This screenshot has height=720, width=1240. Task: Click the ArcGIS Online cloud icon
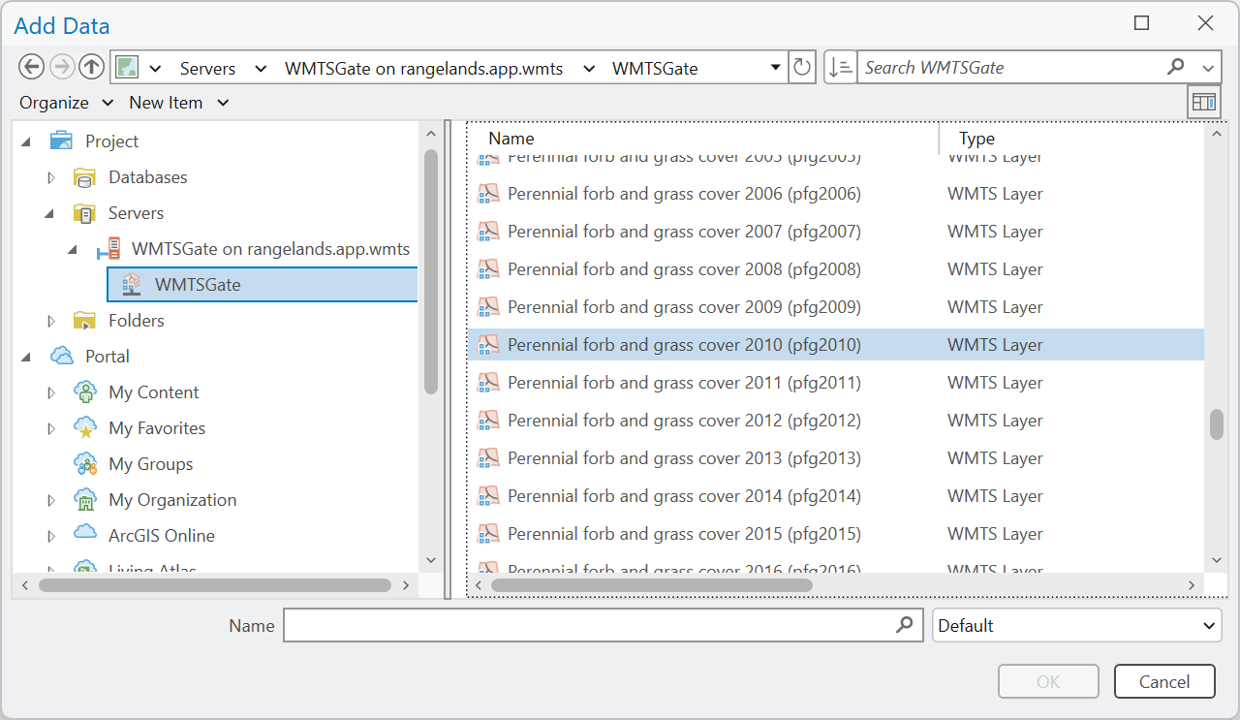[x=86, y=535]
